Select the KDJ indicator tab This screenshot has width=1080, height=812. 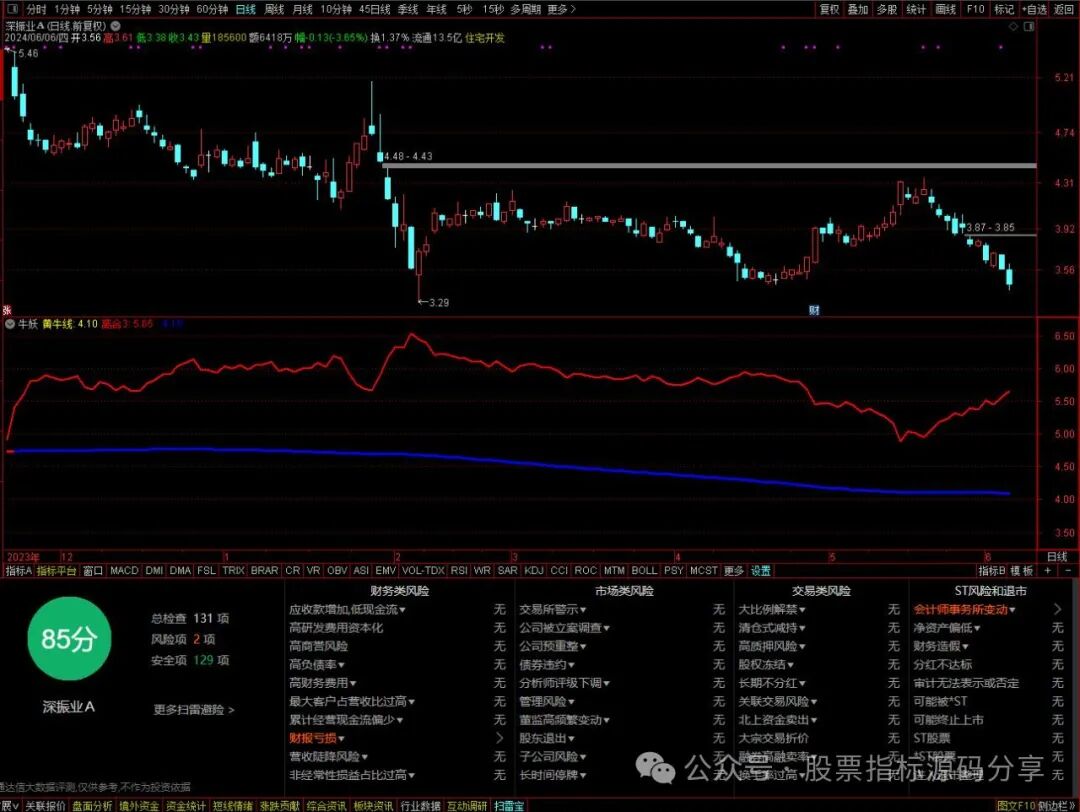click(x=534, y=570)
